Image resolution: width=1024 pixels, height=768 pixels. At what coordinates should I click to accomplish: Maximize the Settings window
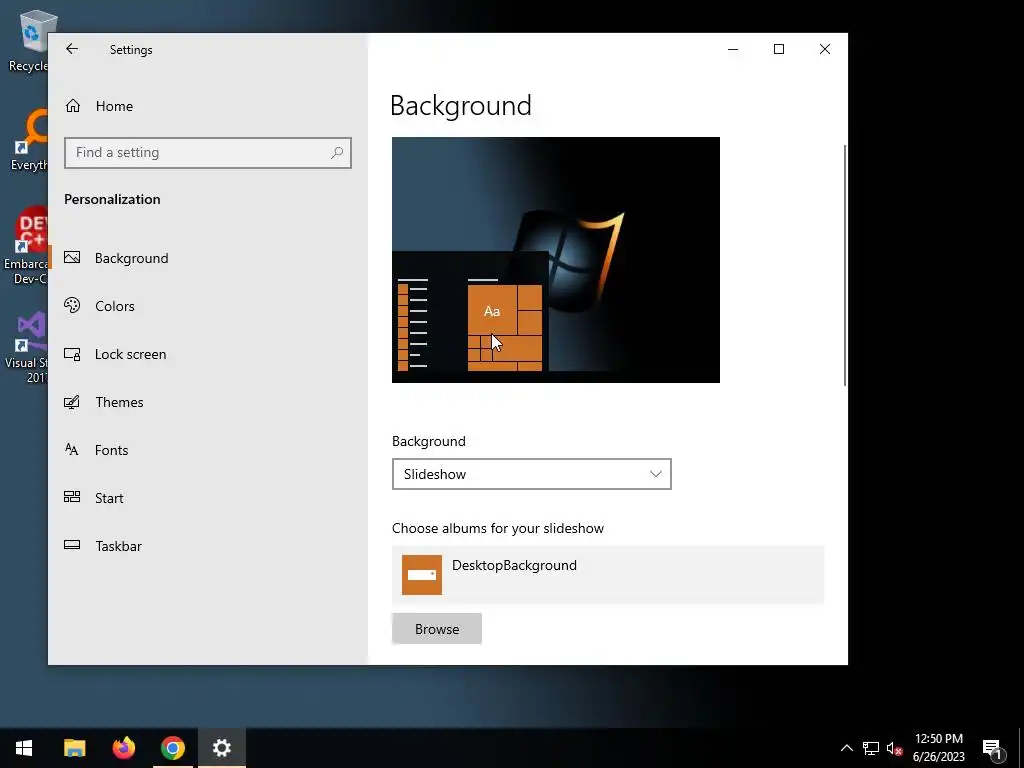(x=778, y=49)
